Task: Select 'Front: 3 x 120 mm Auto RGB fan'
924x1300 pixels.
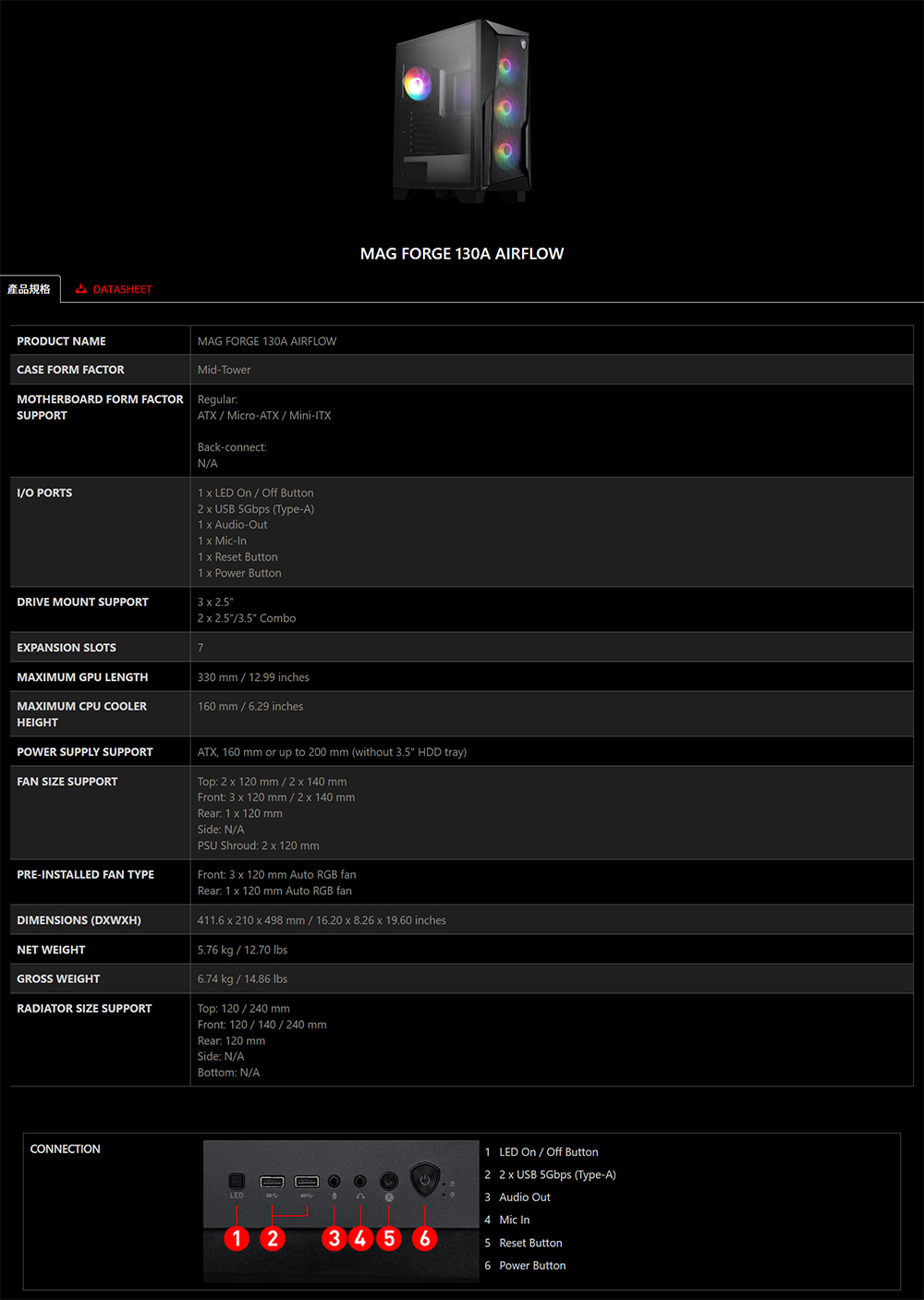Action: (x=276, y=874)
